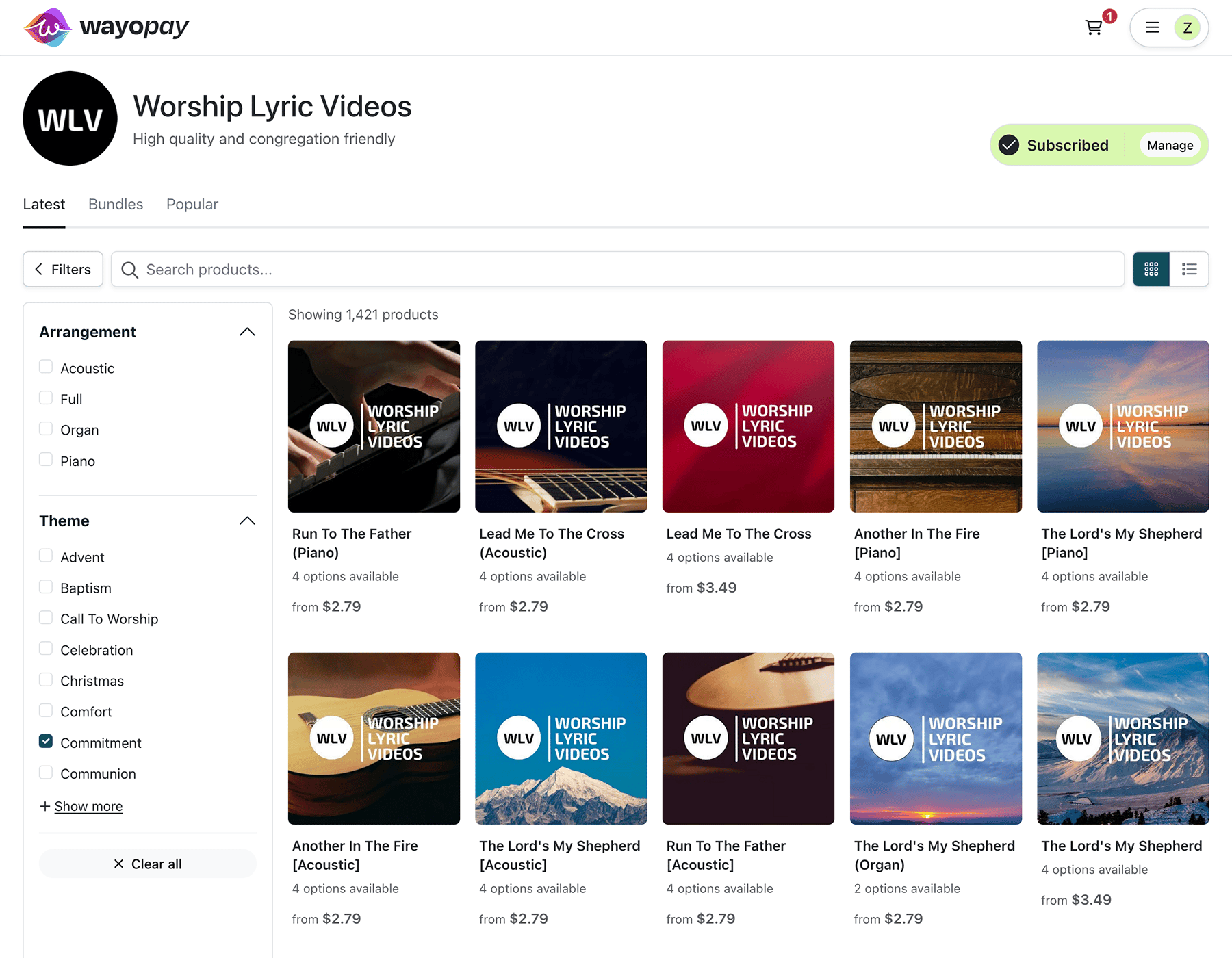The width and height of the screenshot is (1232, 958).
Task: Click the Another In The Fire [Piano] title
Action: pos(917,543)
